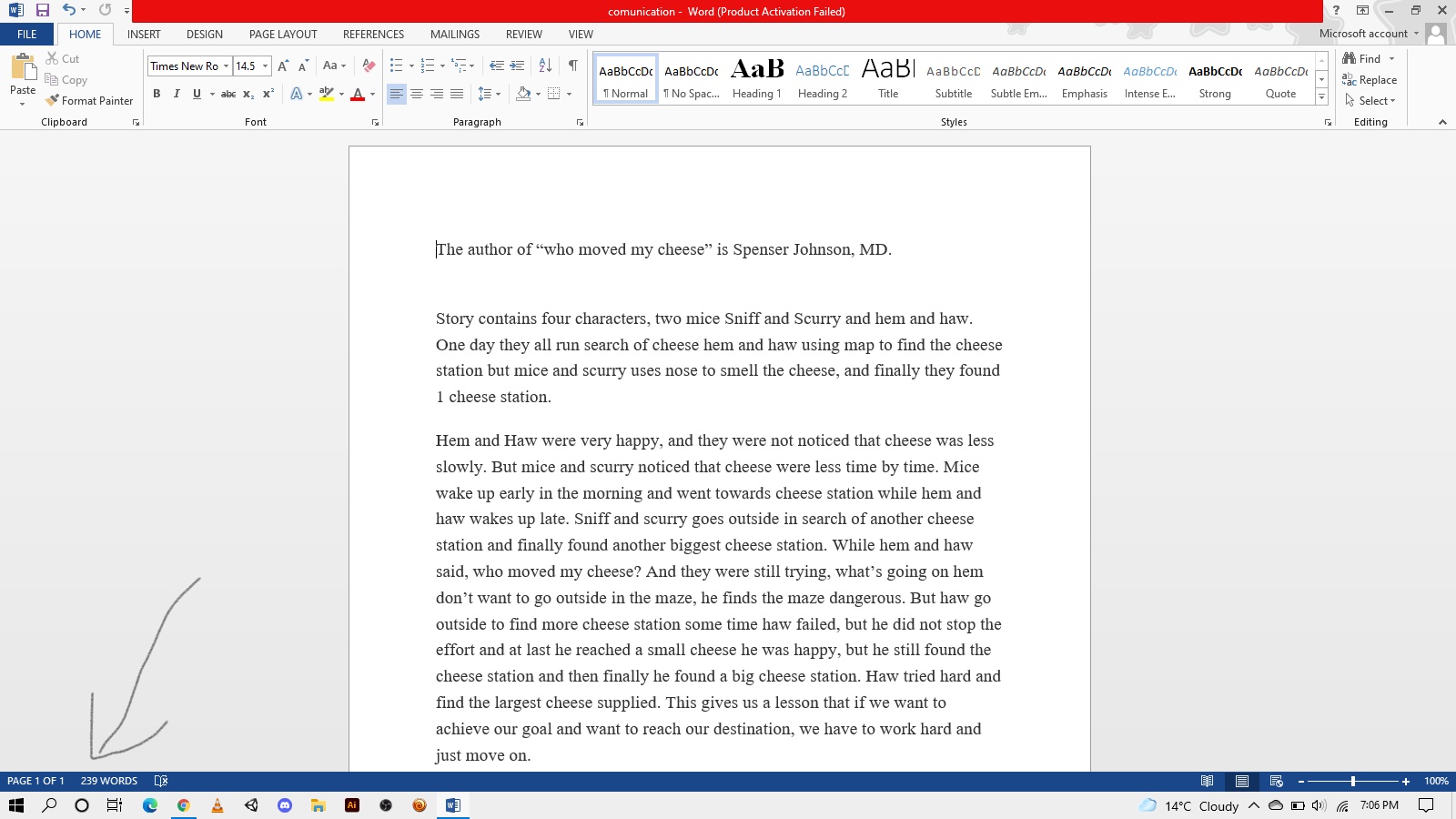Screen dimensions: 1456x819
Task: Switch to Web Layout view icon
Action: pos(1276,781)
